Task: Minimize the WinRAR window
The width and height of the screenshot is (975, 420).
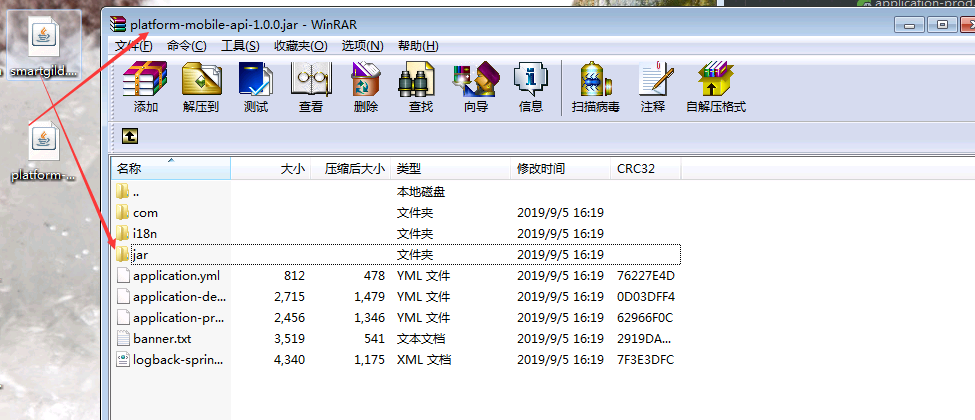Action: coord(909,25)
